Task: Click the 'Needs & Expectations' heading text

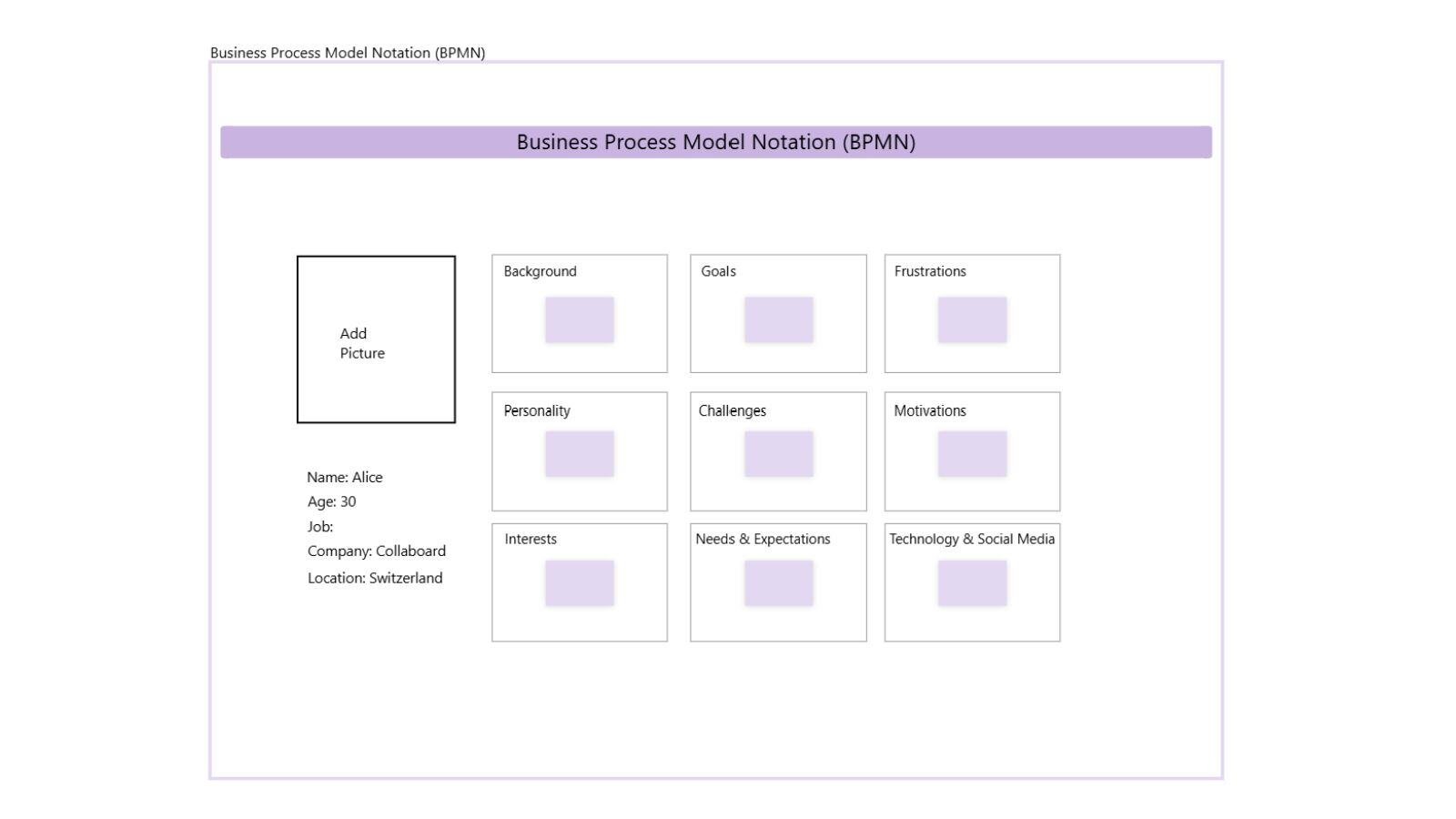Action: [x=763, y=539]
